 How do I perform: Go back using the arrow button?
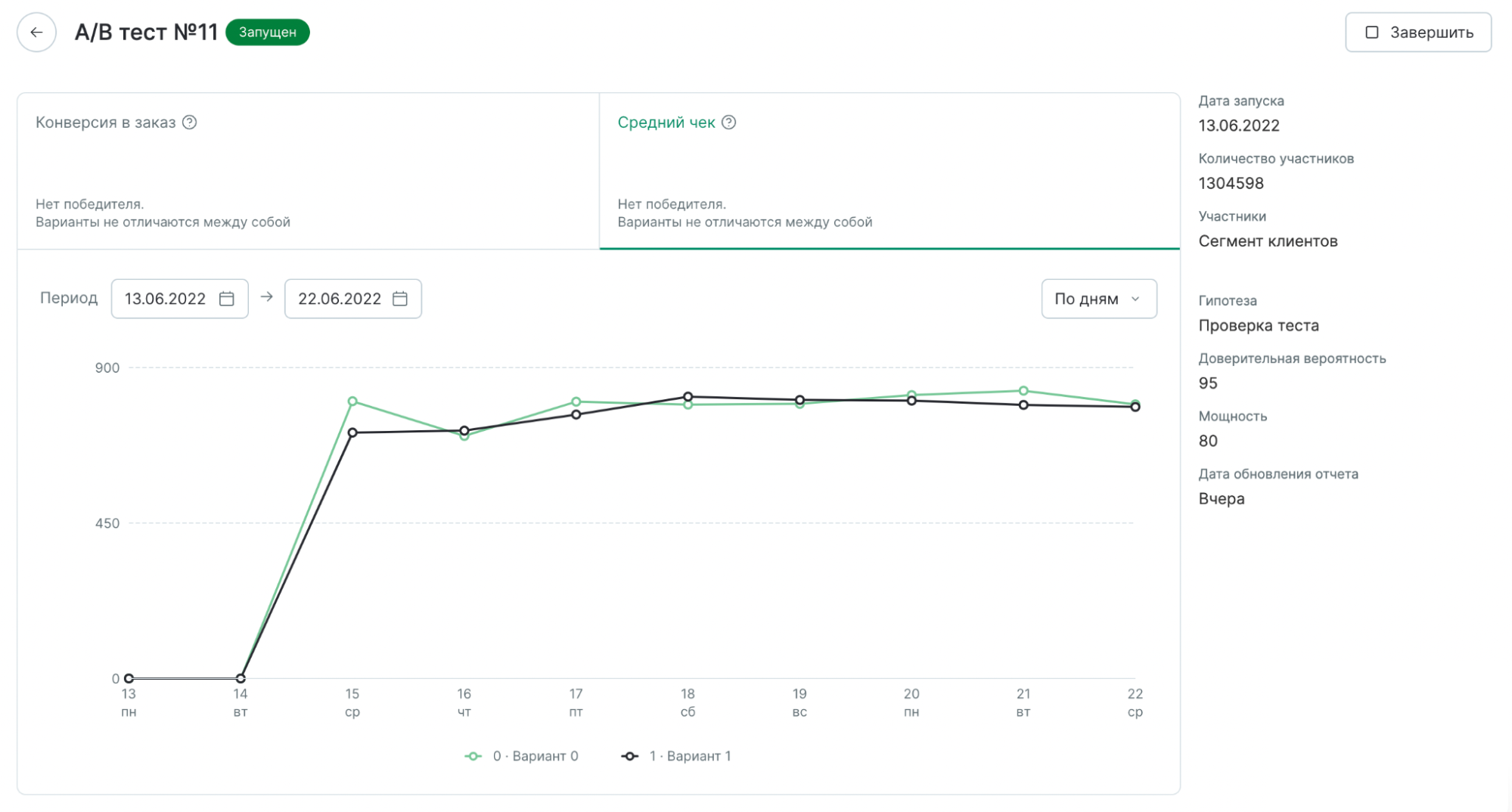pos(36,33)
